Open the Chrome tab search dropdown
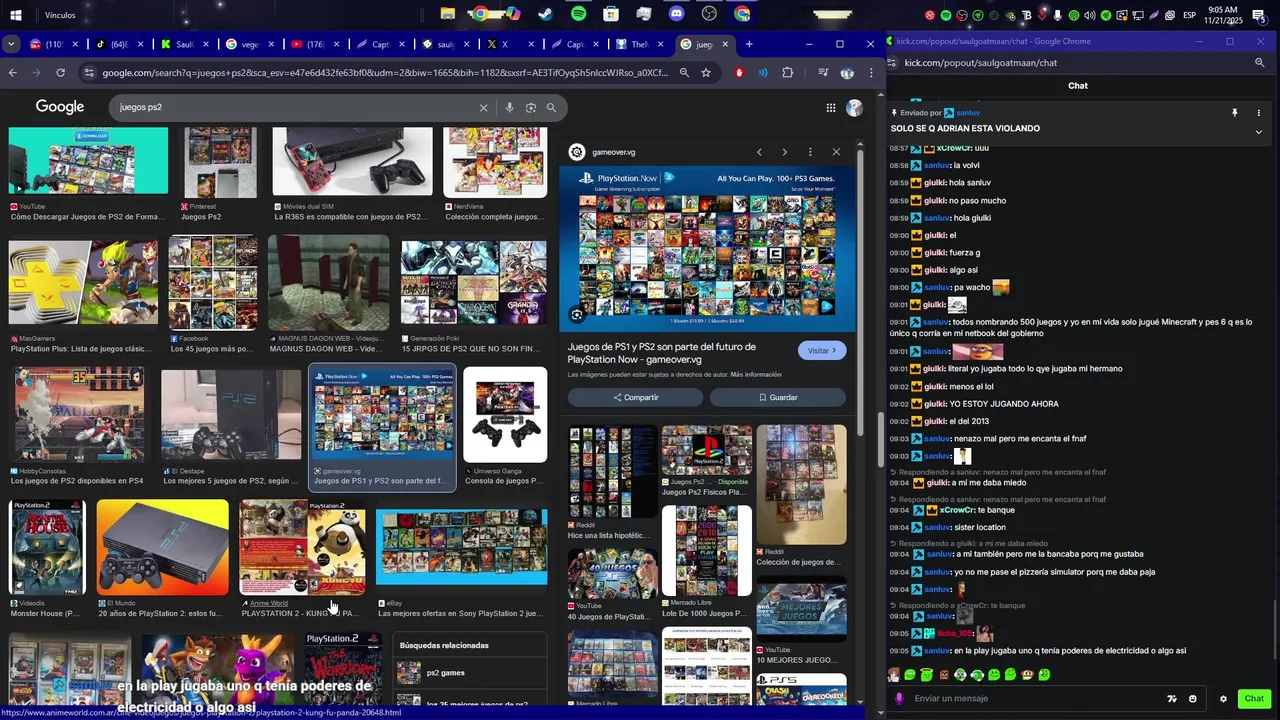This screenshot has height=720, width=1280. [11, 44]
